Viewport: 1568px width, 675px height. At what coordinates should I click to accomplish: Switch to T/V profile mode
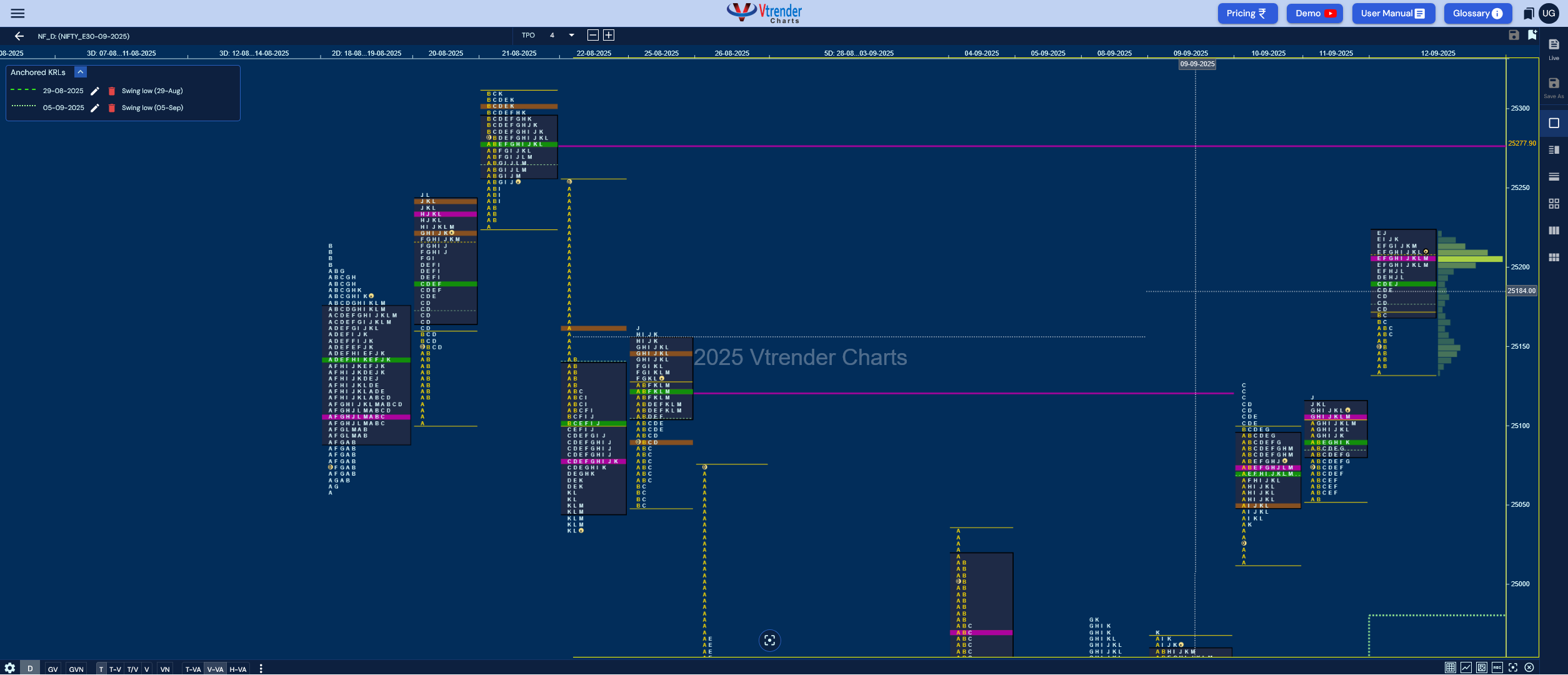(x=132, y=669)
